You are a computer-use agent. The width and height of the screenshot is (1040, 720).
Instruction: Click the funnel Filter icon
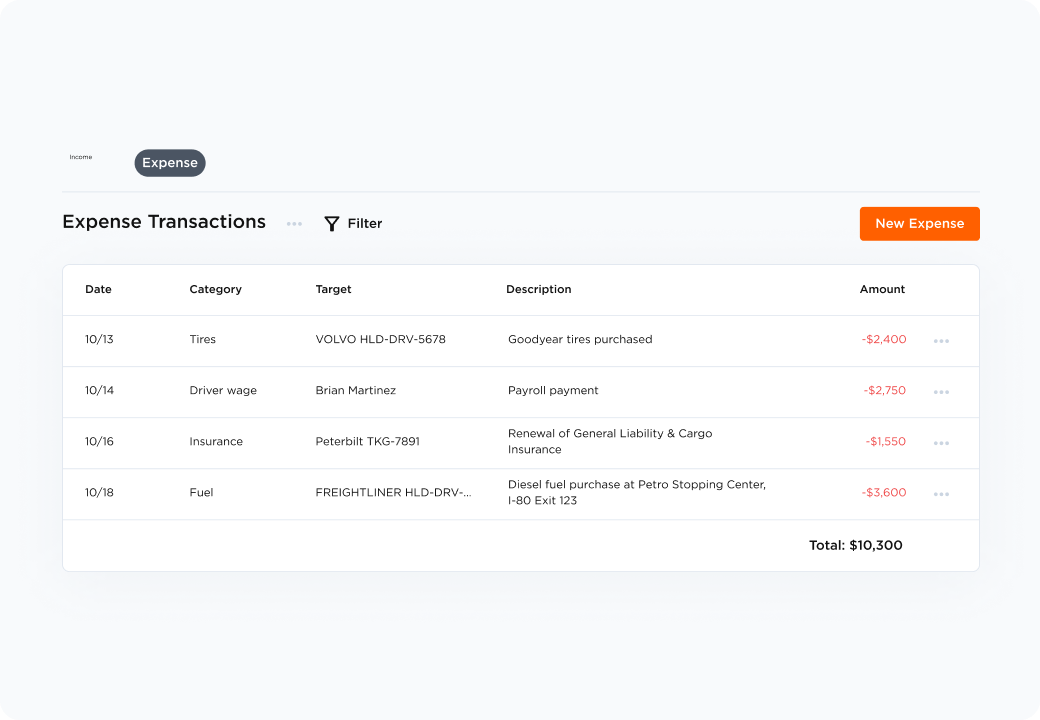tap(332, 224)
